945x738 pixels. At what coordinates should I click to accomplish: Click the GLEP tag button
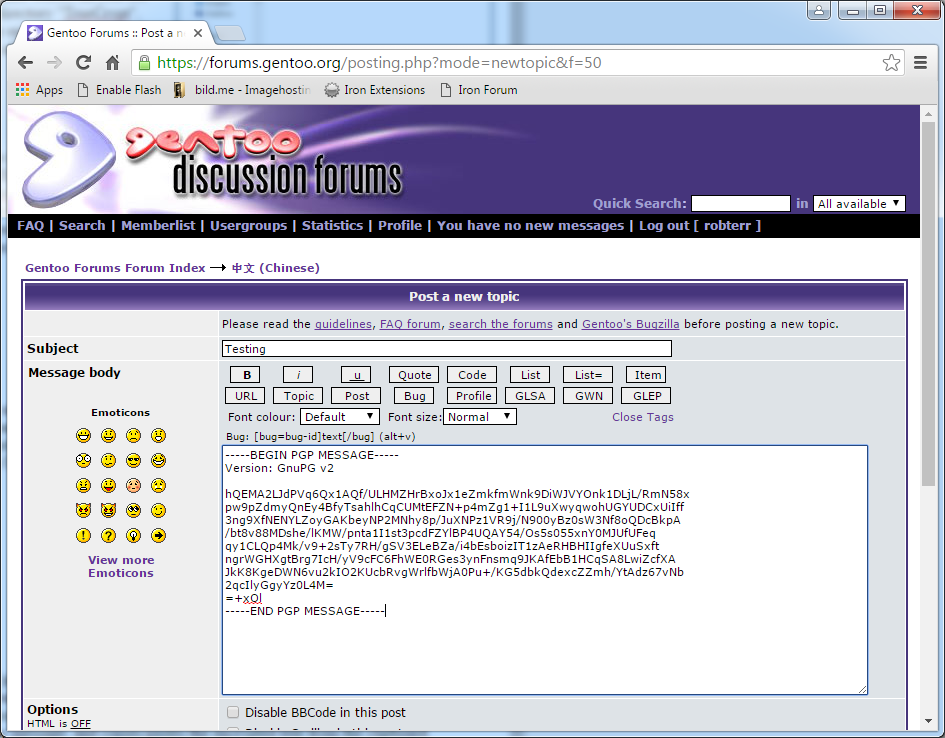click(x=647, y=396)
